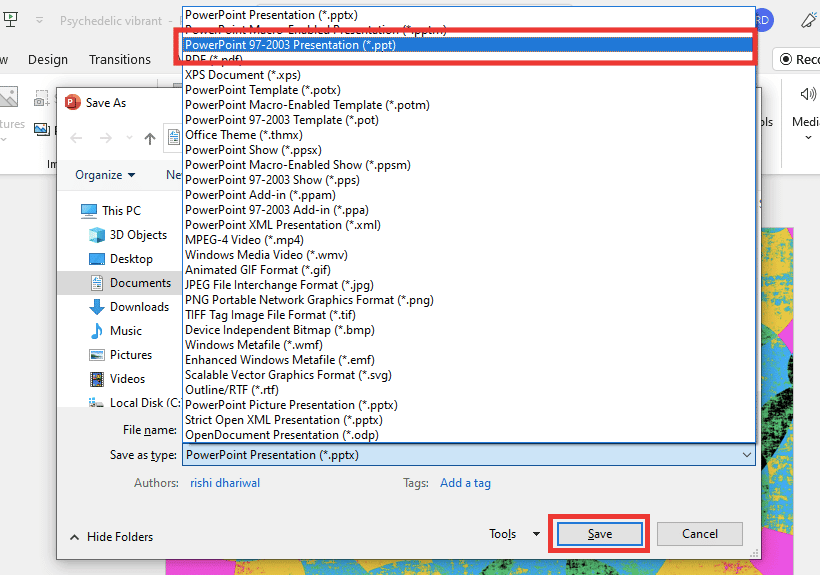Screen dimensions: 820x575
Task: Open the presentation mode icon at top-left
Action: click(10, 20)
